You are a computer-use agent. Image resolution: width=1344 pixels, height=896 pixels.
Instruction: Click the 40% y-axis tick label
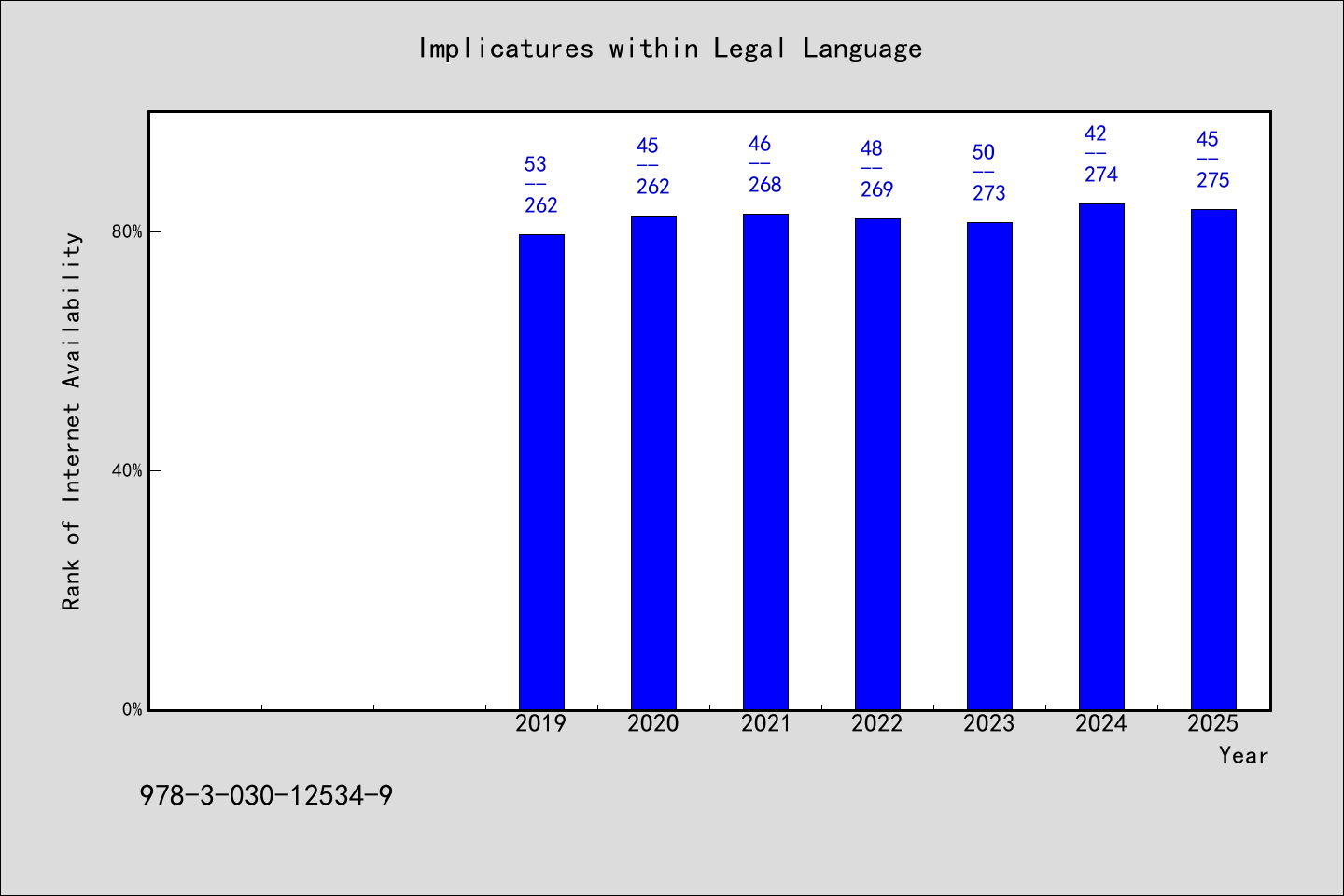tap(127, 470)
